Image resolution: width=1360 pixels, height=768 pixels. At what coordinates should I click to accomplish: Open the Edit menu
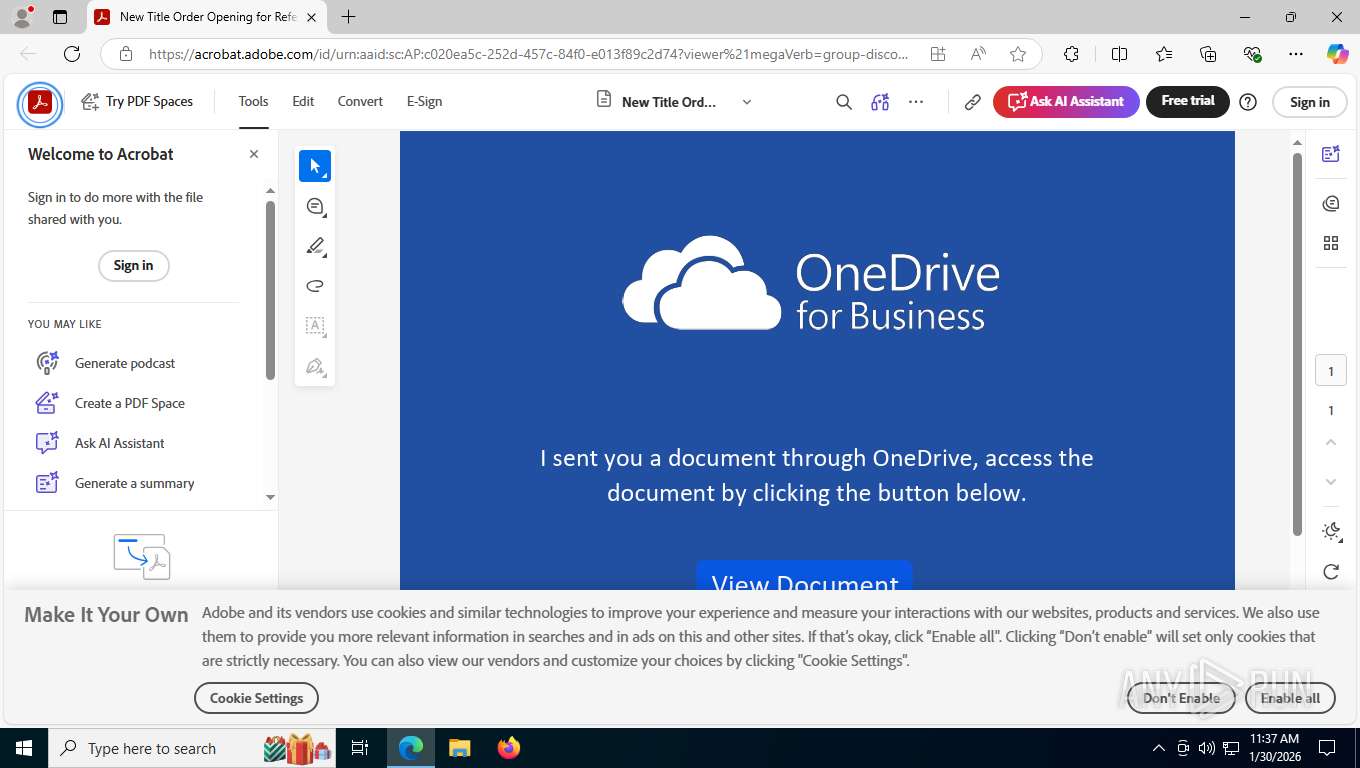[x=303, y=101]
